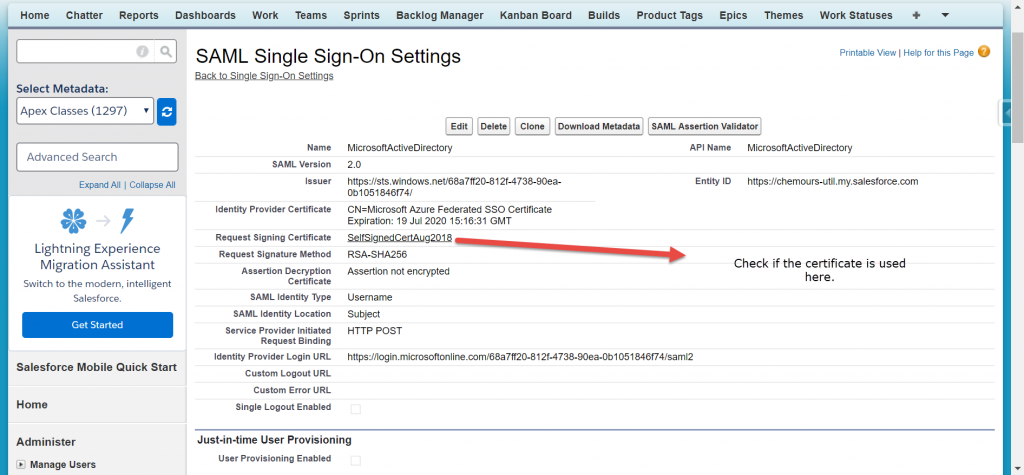Open the overflow tabs dropdown arrow
This screenshot has height=475, width=1024.
(x=945, y=15)
